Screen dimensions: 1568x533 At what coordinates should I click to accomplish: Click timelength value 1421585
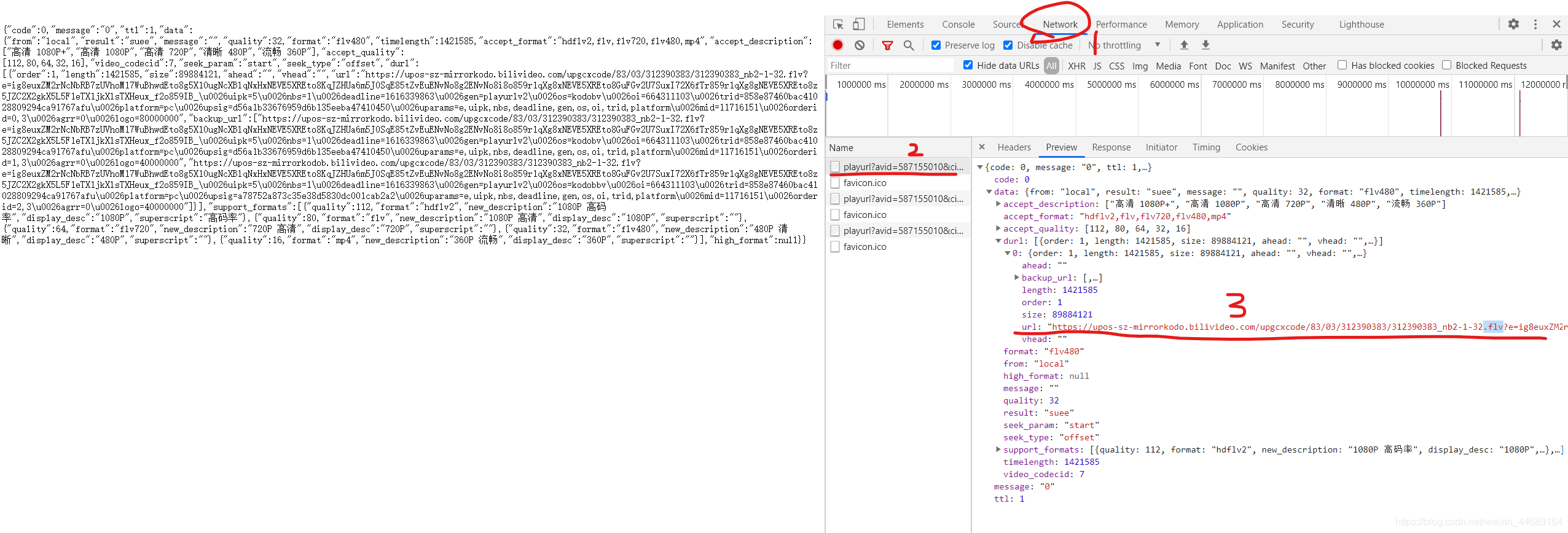[x=1081, y=462]
